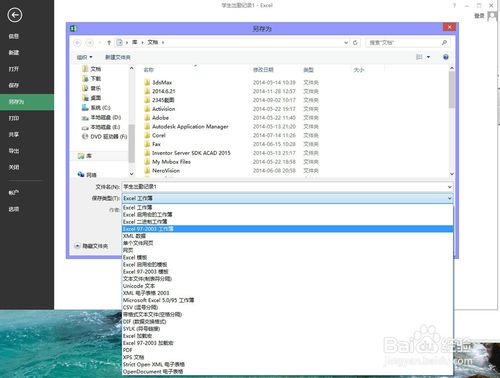
Task: Click 隐藏文件夹 to hide folders
Action: point(91,246)
